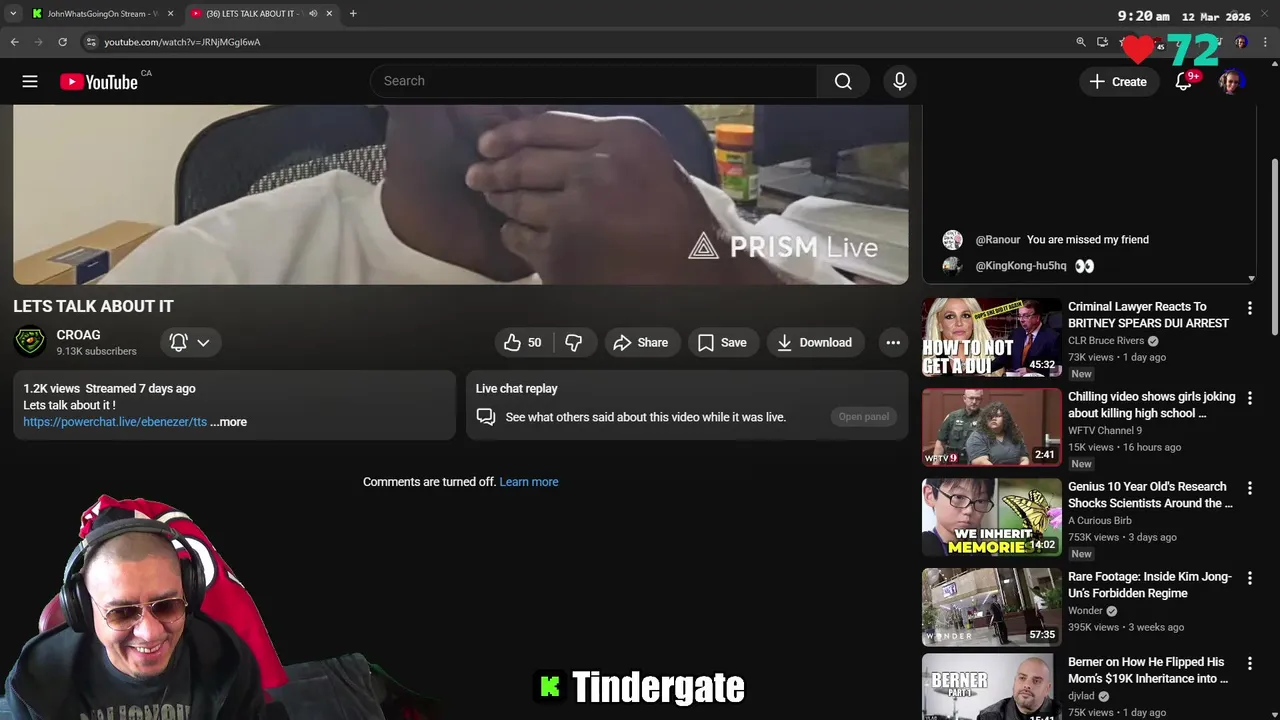The height and width of the screenshot is (720, 1280).
Task: Open more actions three-dot menu under video
Action: [893, 342]
